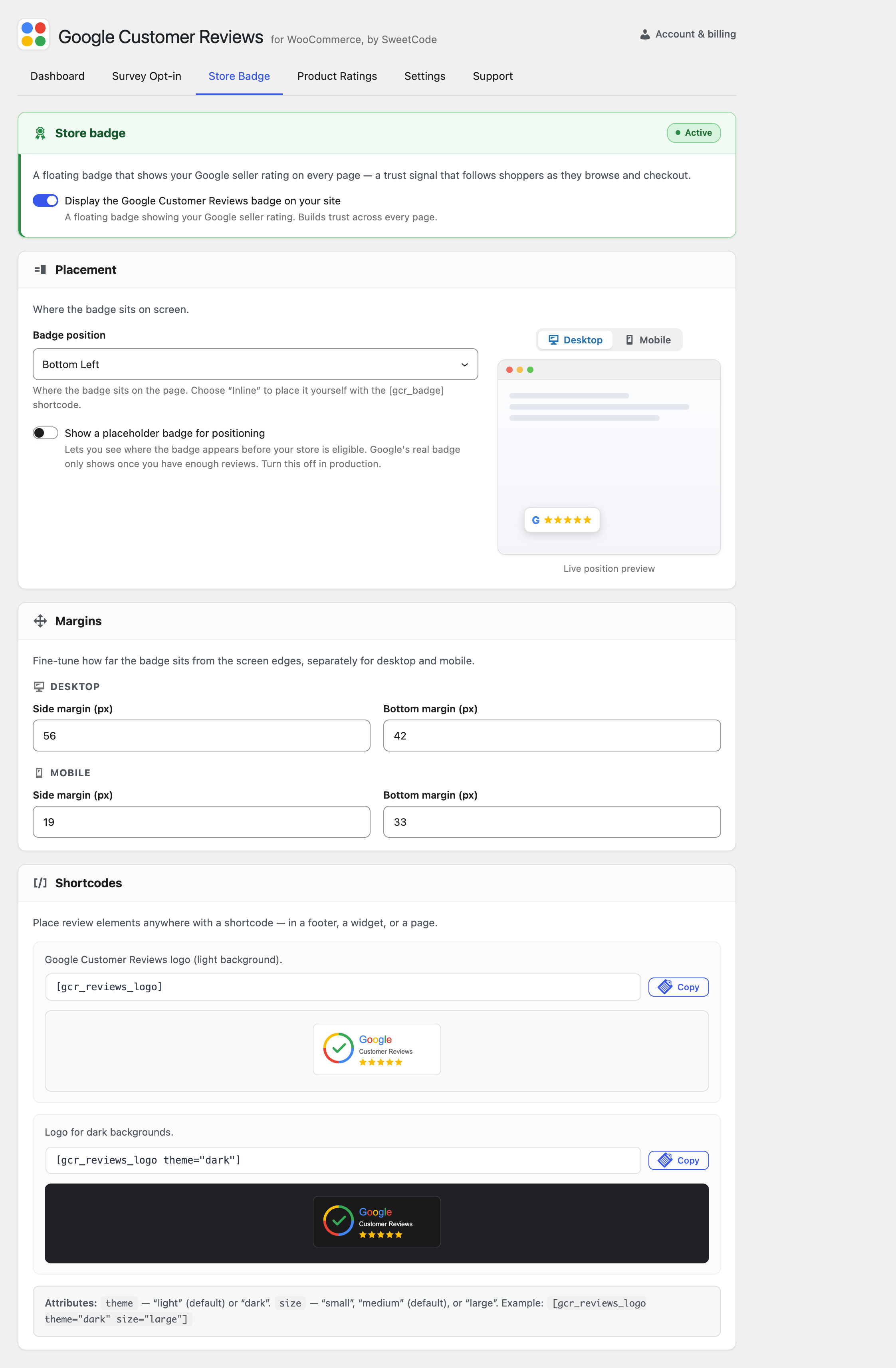
Task: Click the Google G star badge in preview
Action: (x=561, y=519)
